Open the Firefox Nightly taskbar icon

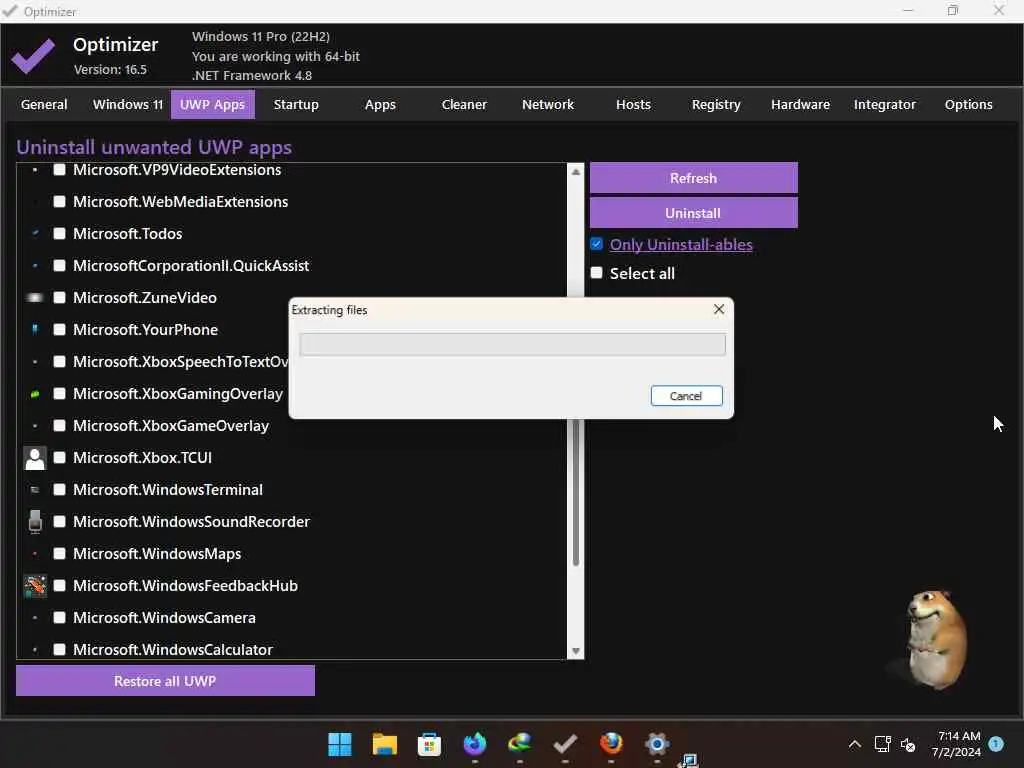tap(475, 744)
